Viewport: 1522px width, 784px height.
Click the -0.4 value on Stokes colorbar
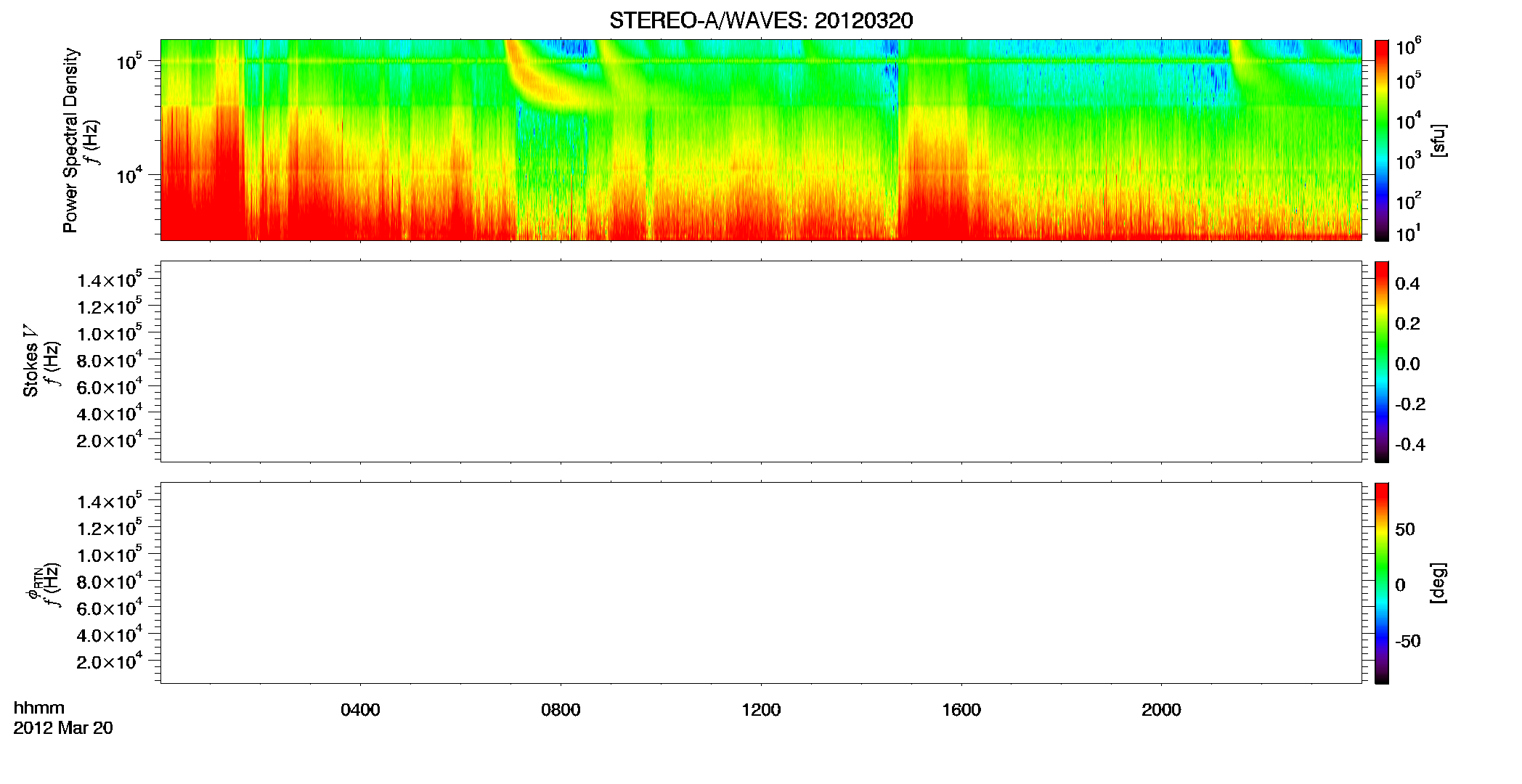click(1410, 445)
